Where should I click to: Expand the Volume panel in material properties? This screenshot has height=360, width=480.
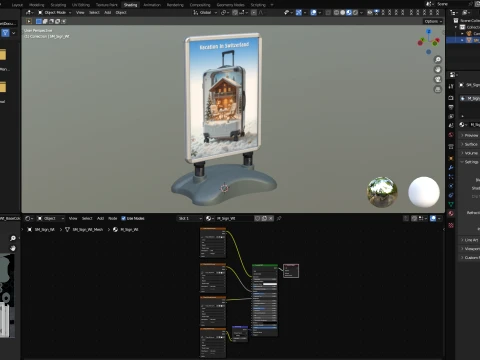469,153
